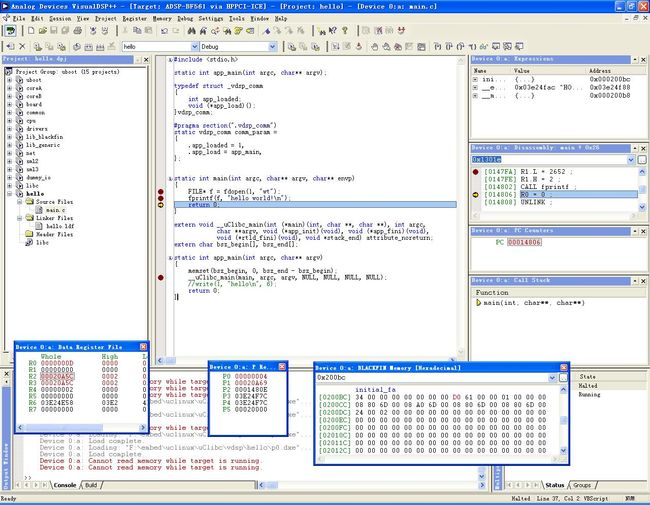
Task: Click the Print toolbar icon
Action: tap(78, 31)
